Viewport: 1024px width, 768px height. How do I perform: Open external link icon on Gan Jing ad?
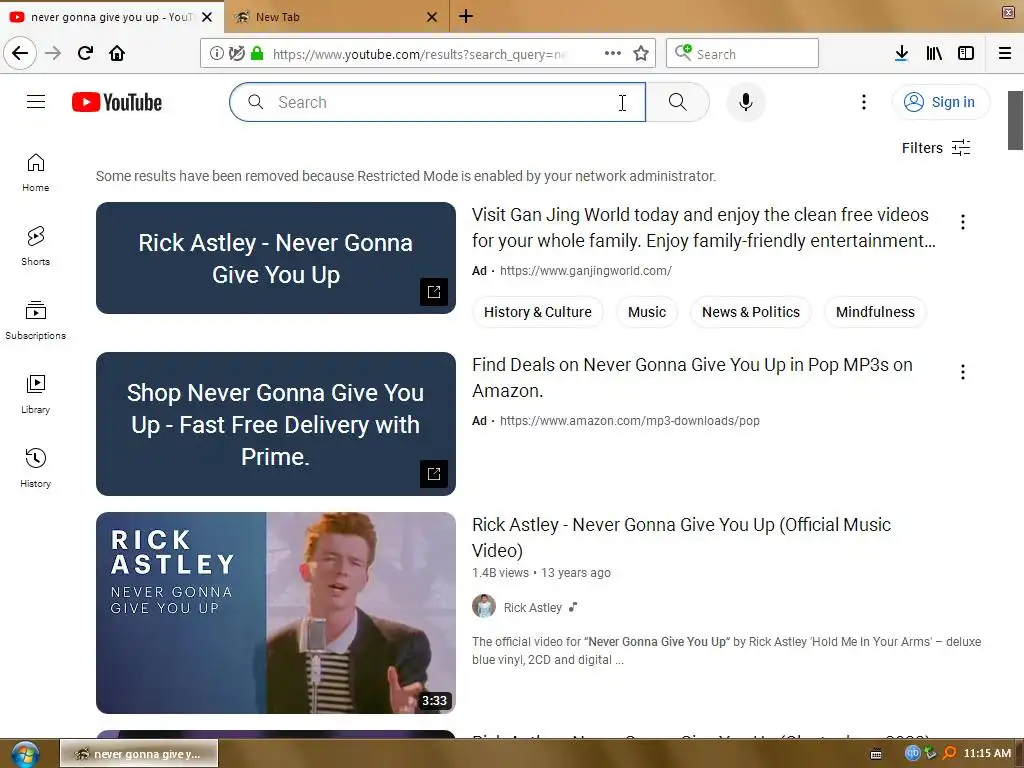434,292
